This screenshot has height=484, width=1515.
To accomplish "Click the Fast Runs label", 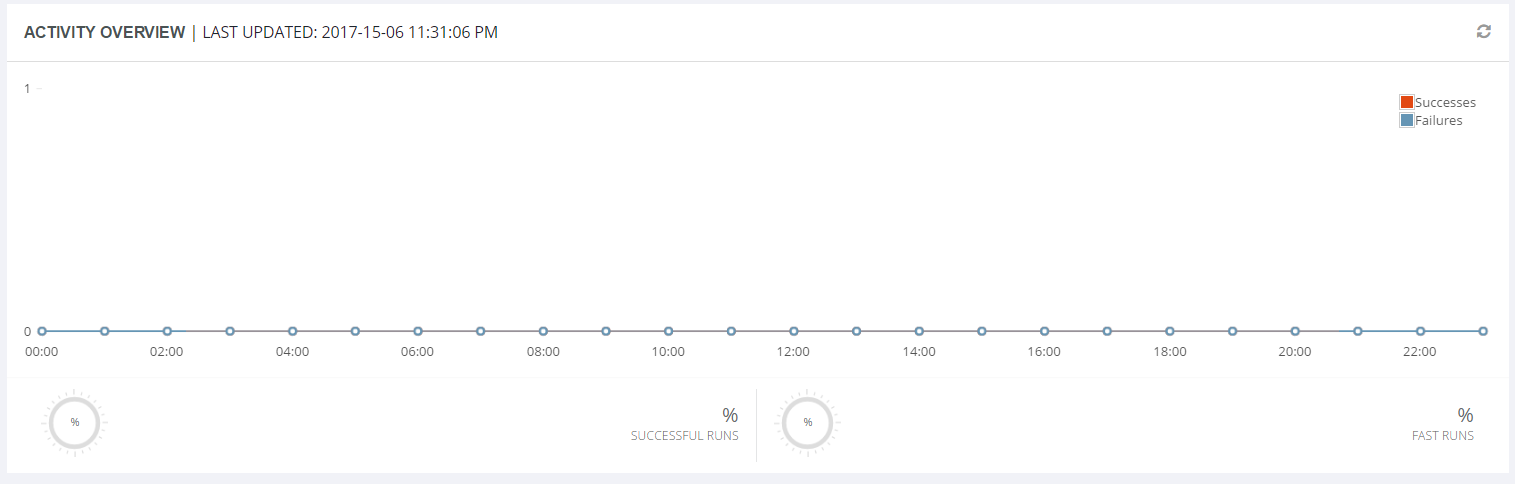I will pyautogui.click(x=1442, y=436).
